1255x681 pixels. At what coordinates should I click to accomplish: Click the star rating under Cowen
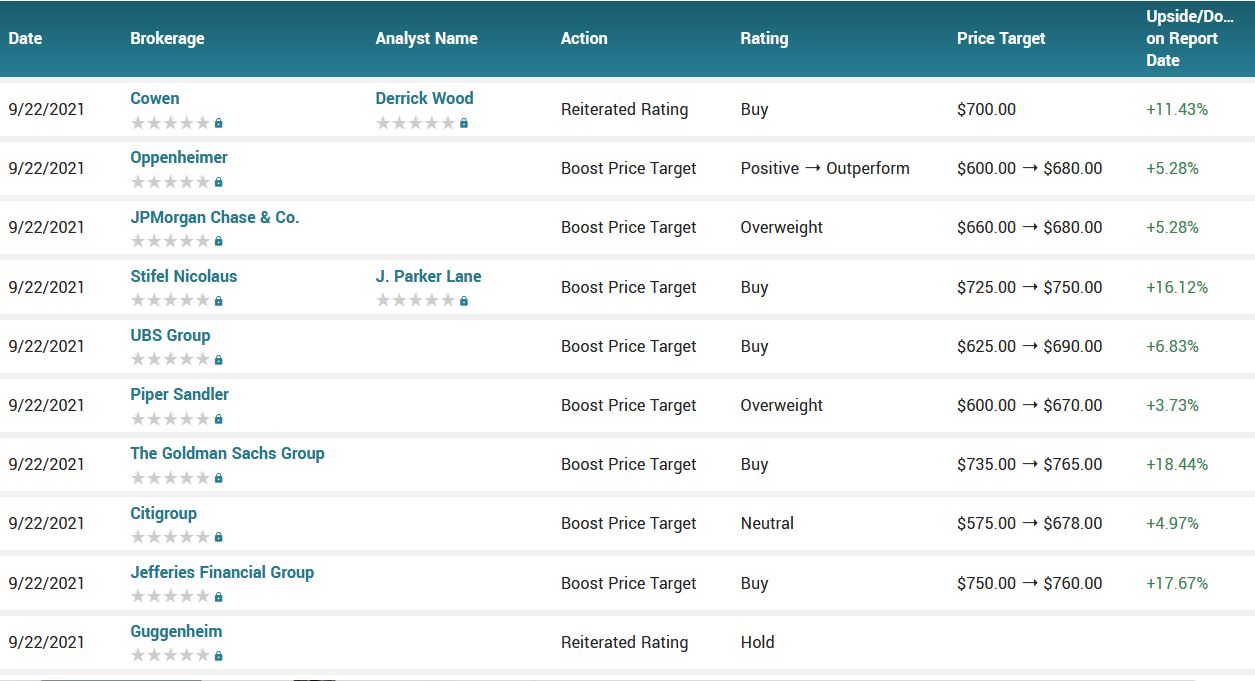tap(171, 123)
